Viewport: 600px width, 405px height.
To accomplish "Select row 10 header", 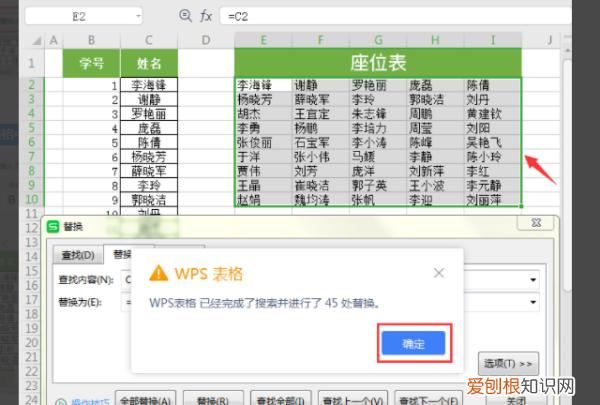I will pos(32,199).
